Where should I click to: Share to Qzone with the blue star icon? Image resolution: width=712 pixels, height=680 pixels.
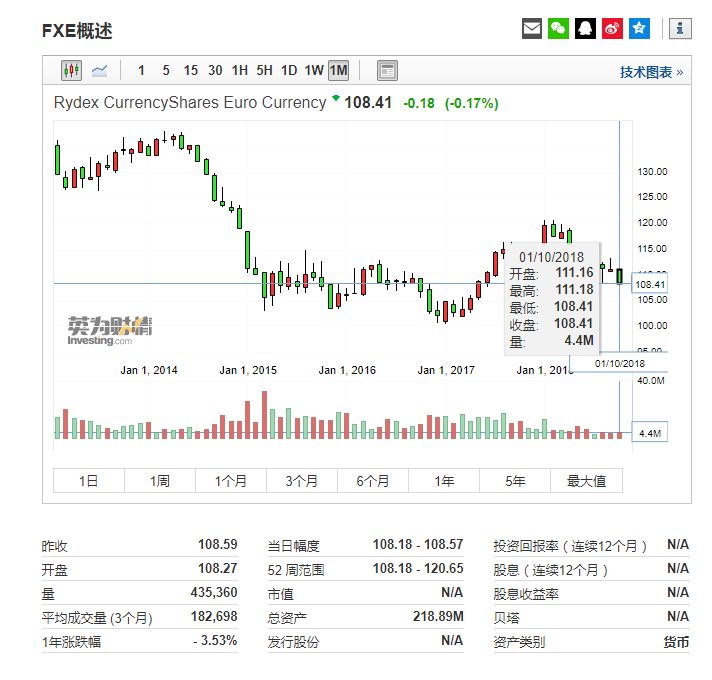coord(639,29)
